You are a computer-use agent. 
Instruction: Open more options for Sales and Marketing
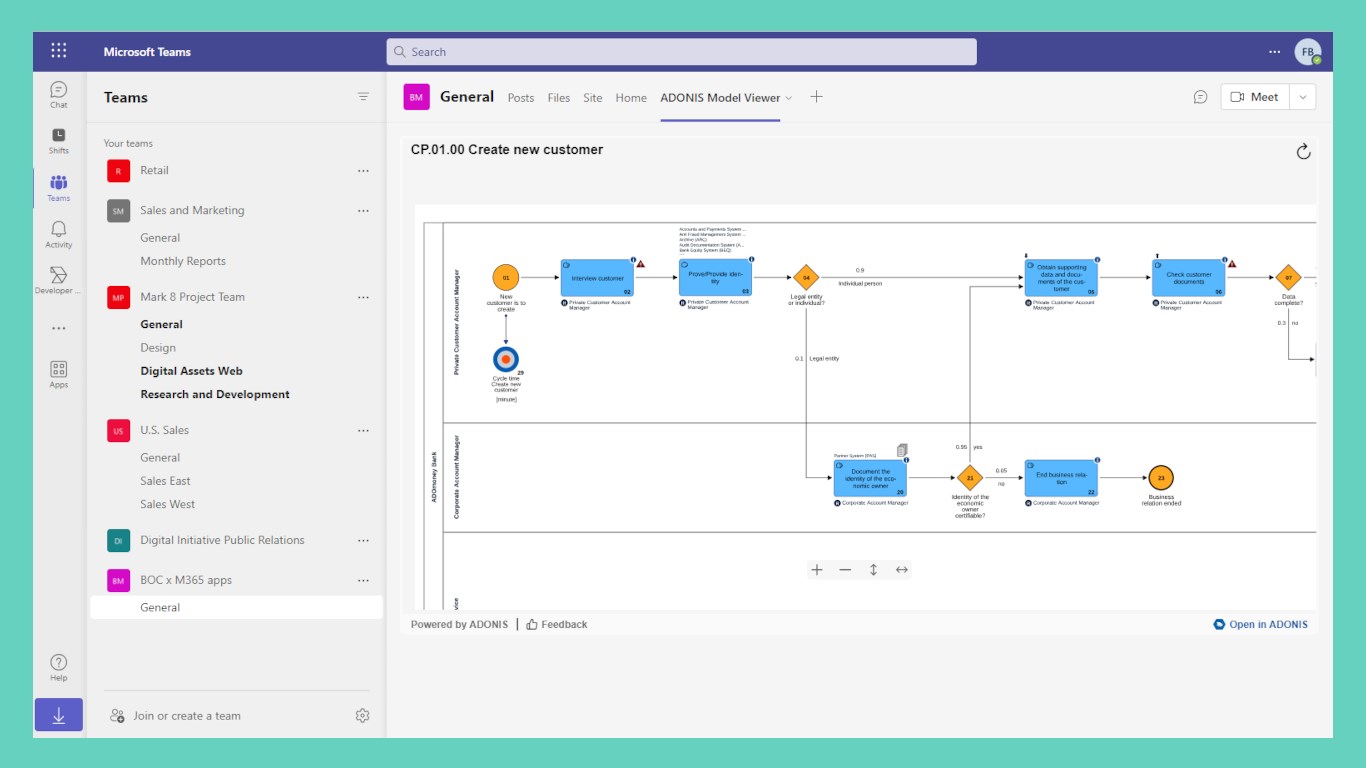coord(363,211)
